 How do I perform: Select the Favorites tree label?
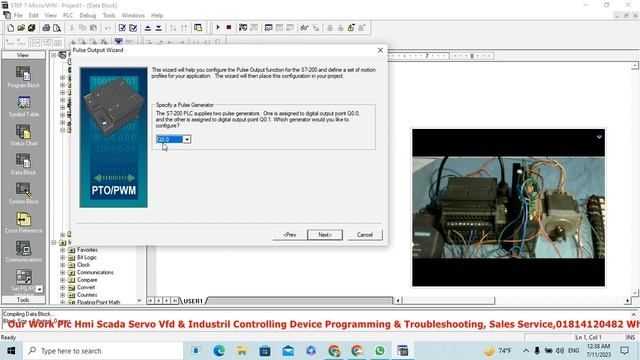click(87, 250)
